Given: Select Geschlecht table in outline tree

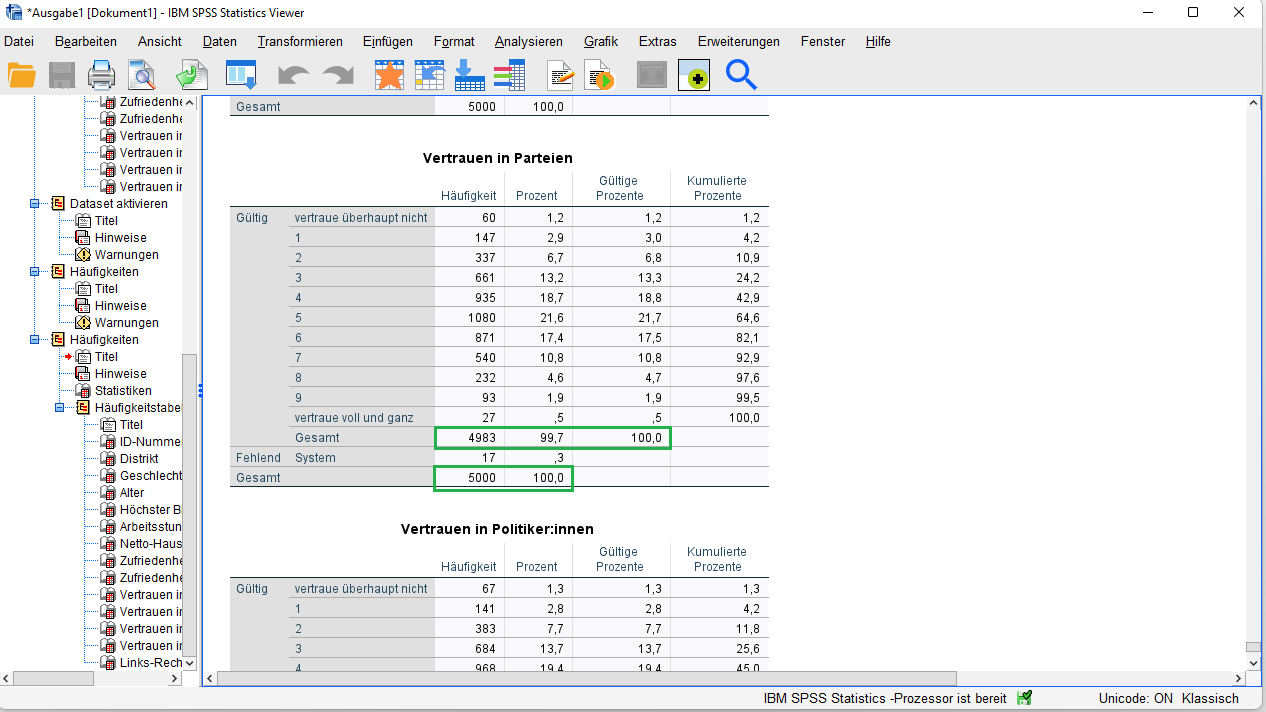Looking at the screenshot, I should [150, 475].
